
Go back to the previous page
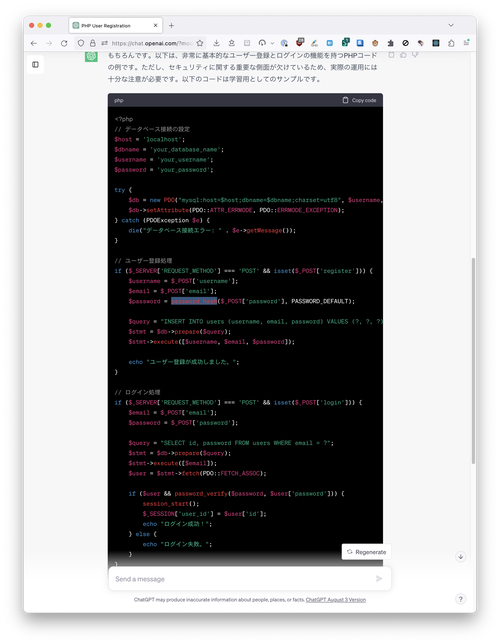click(x=34, y=43)
